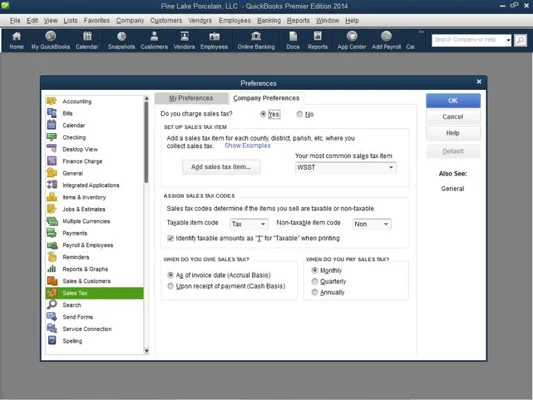Open My QuickBooks from the toolbar
This screenshot has height=400, width=533.
[51, 40]
